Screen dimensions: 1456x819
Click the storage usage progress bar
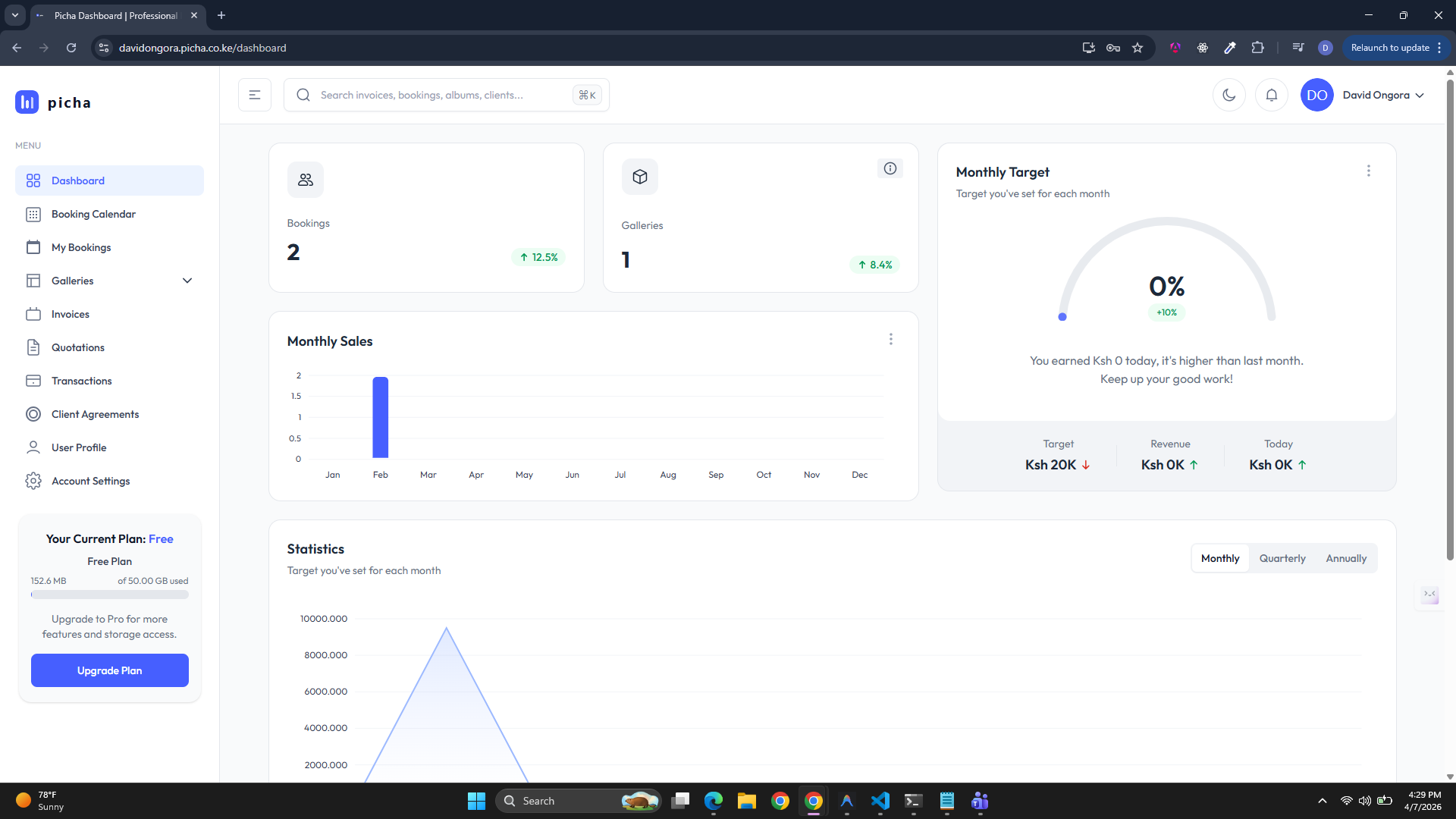pyautogui.click(x=110, y=595)
